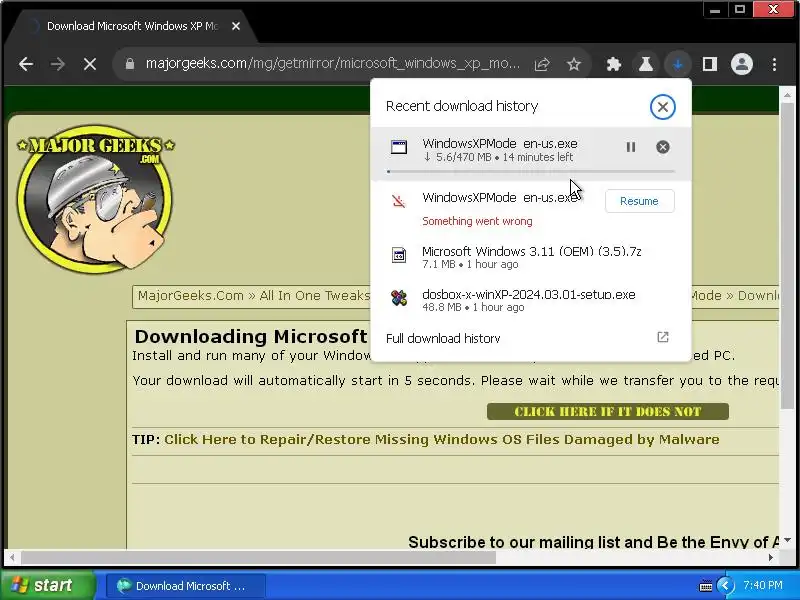Click the downloading exe file icon
Image resolution: width=800 pixels, height=600 pixels.
pyautogui.click(x=399, y=147)
